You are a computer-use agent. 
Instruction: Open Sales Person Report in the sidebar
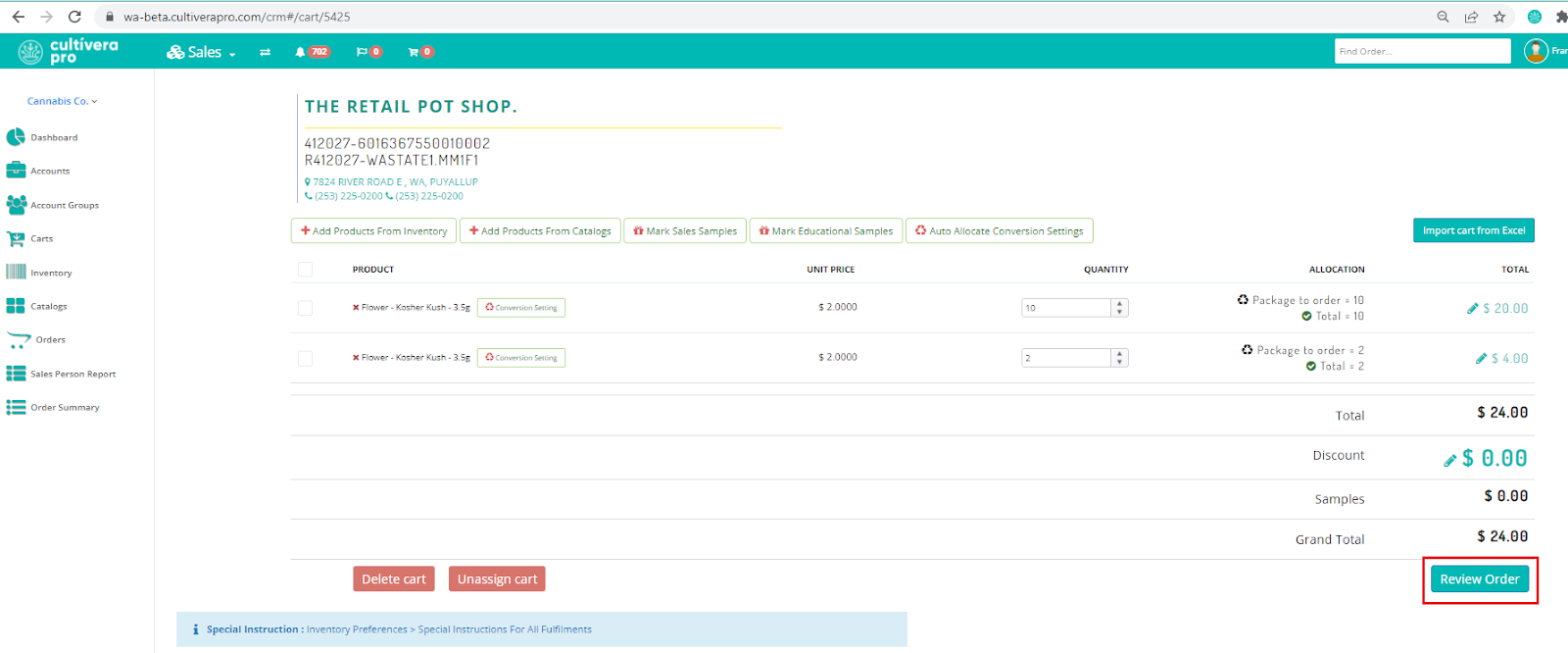click(61, 374)
